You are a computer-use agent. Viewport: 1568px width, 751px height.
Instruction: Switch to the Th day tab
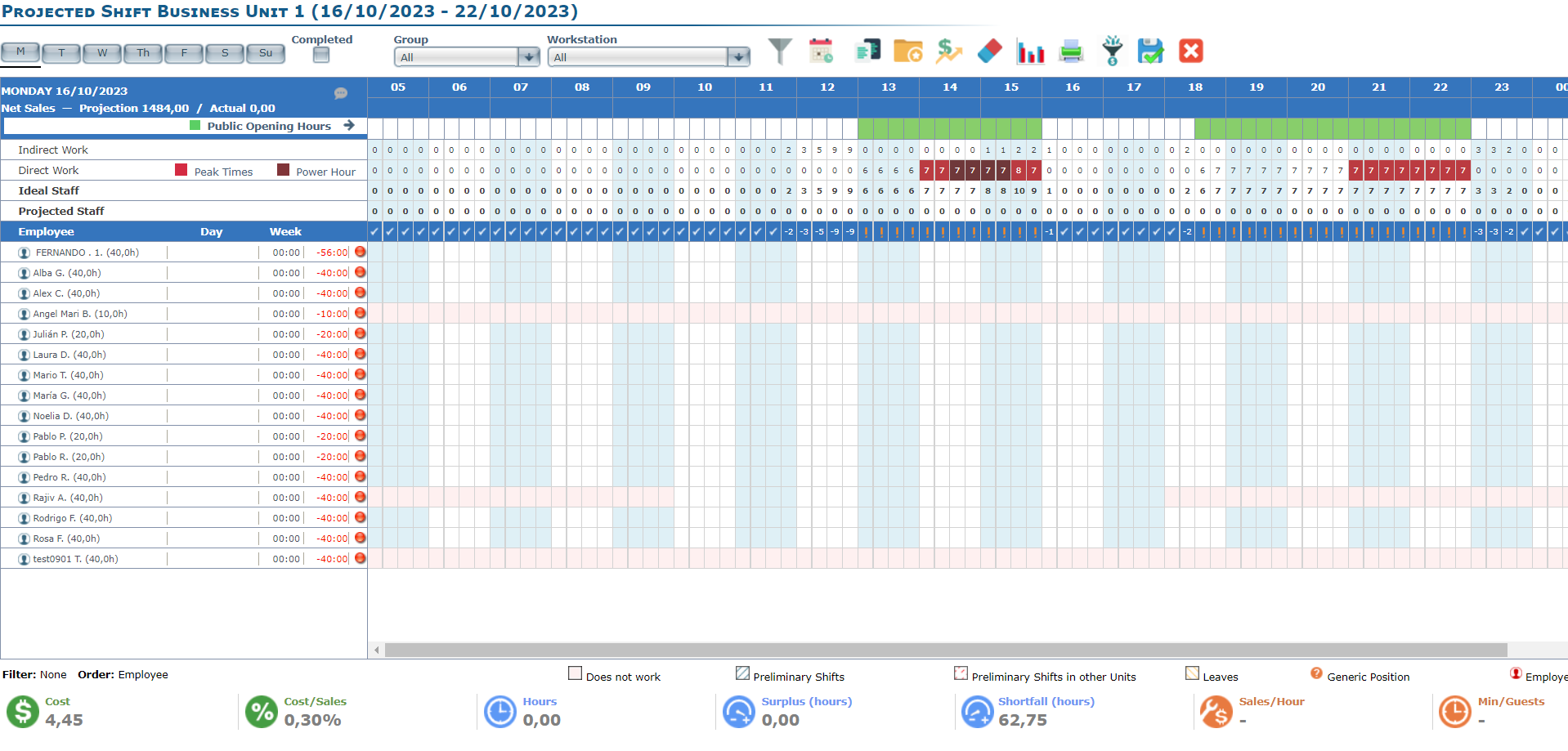[143, 53]
